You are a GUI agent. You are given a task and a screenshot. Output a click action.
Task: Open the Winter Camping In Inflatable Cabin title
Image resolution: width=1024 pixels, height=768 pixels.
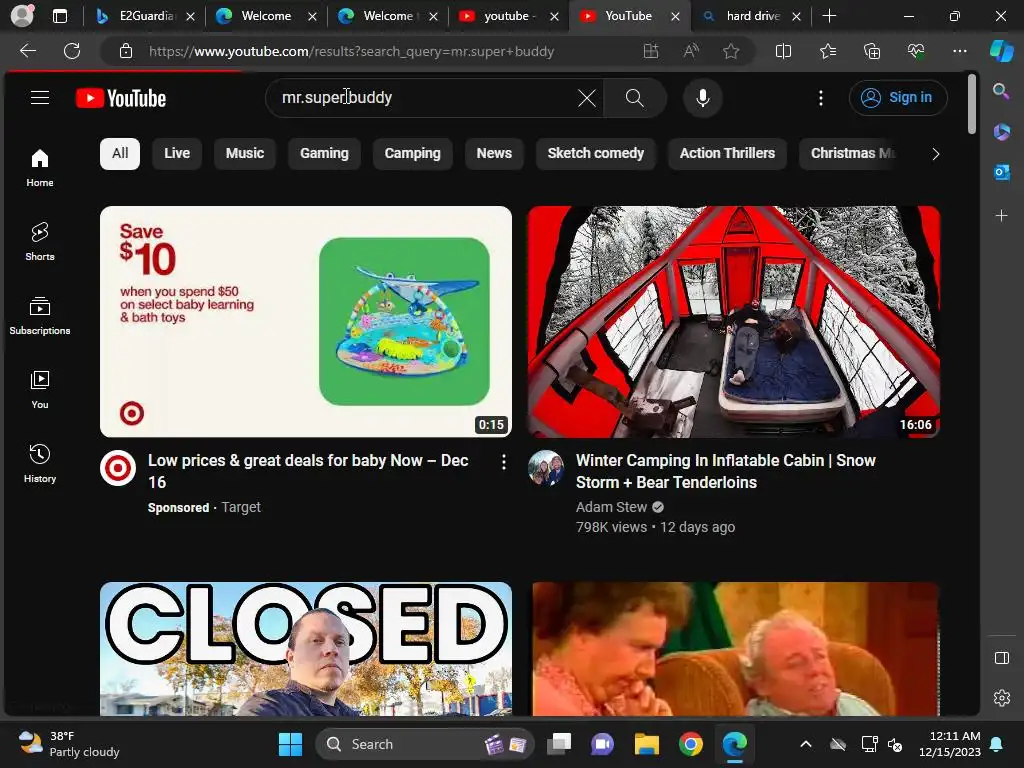726,471
